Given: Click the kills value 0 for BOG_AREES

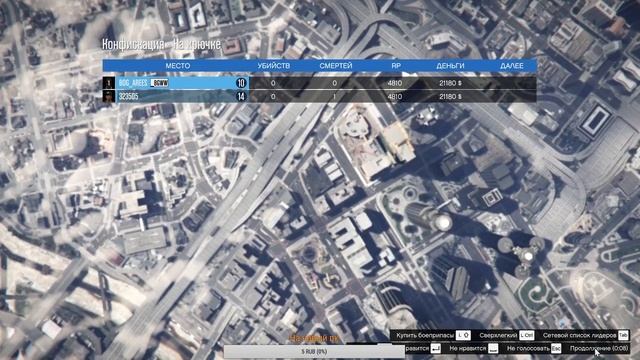Looking at the screenshot, I should point(273,83).
